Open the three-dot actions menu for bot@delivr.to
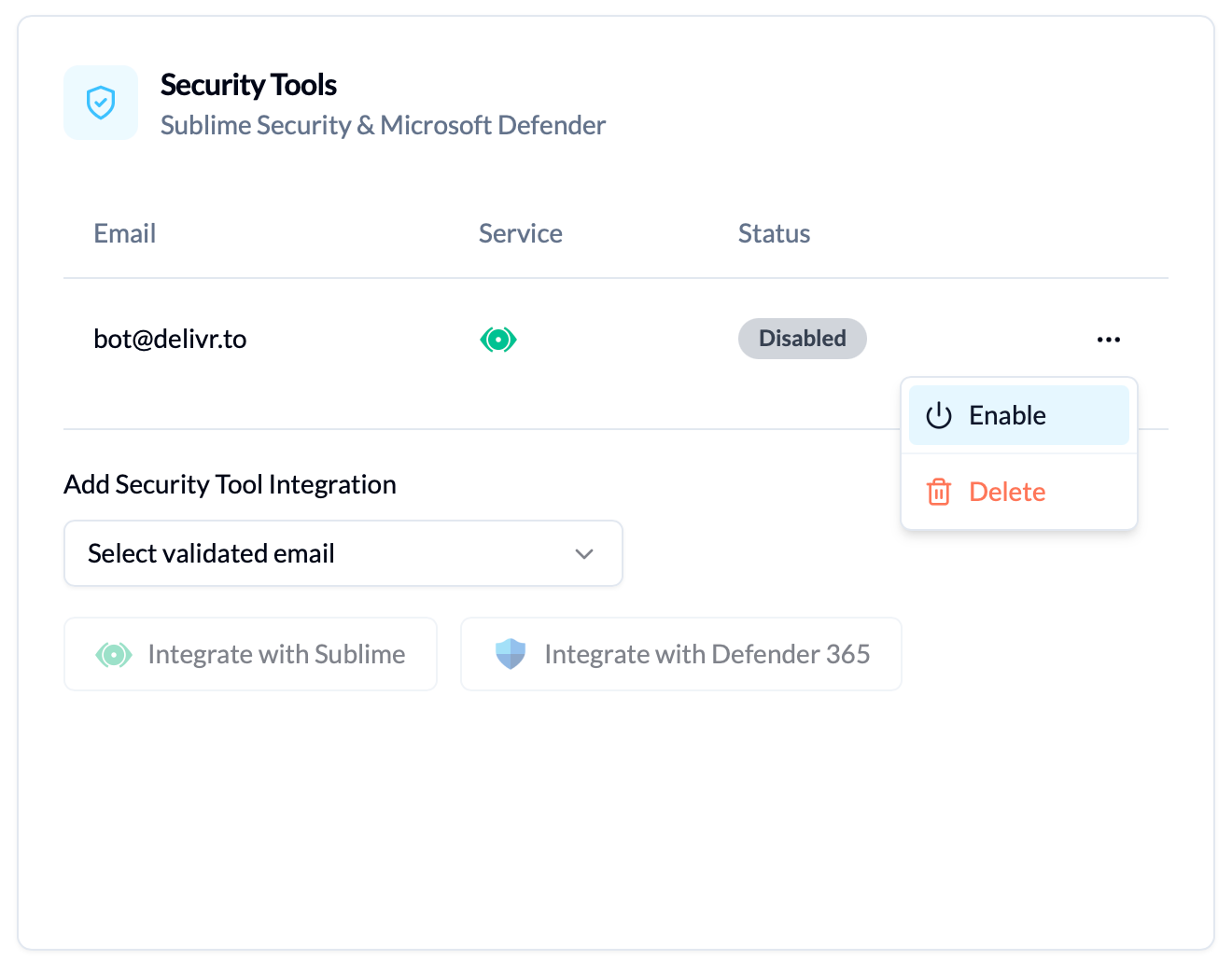Image resolution: width=1232 pixels, height=974 pixels. (1108, 339)
